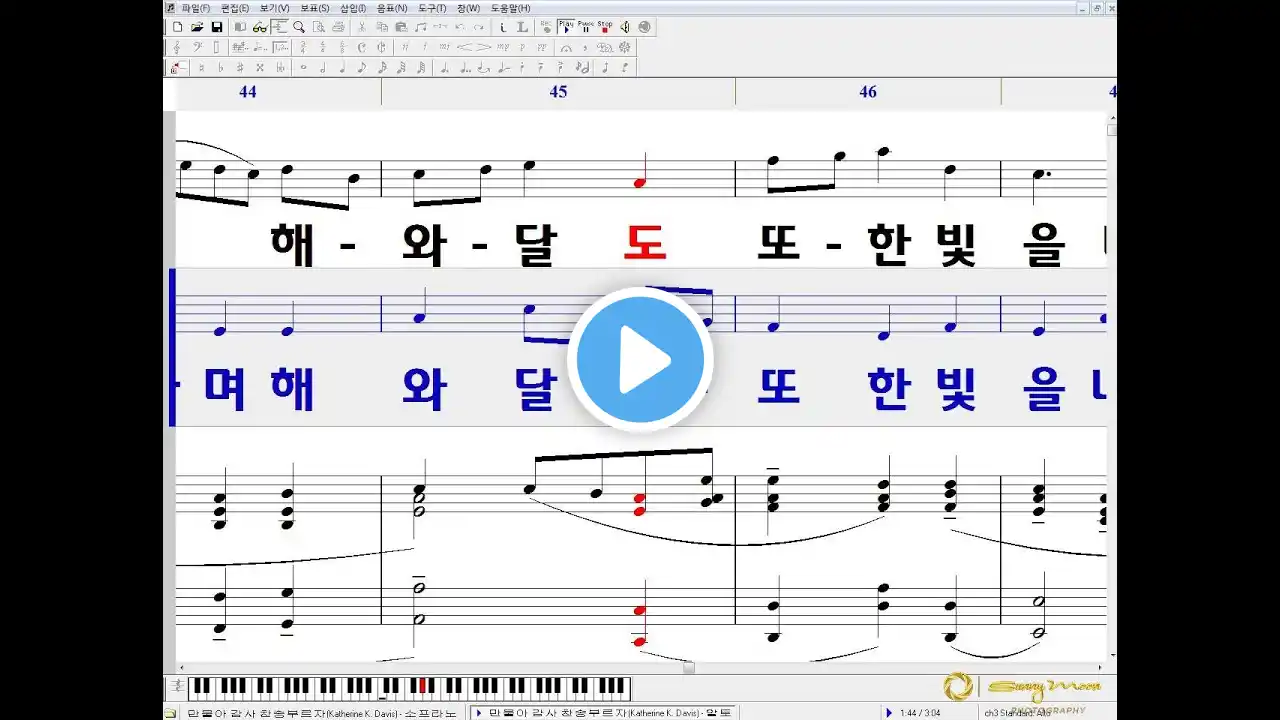Stop playback with the red Stop button
1280x720 pixels.
point(605,27)
